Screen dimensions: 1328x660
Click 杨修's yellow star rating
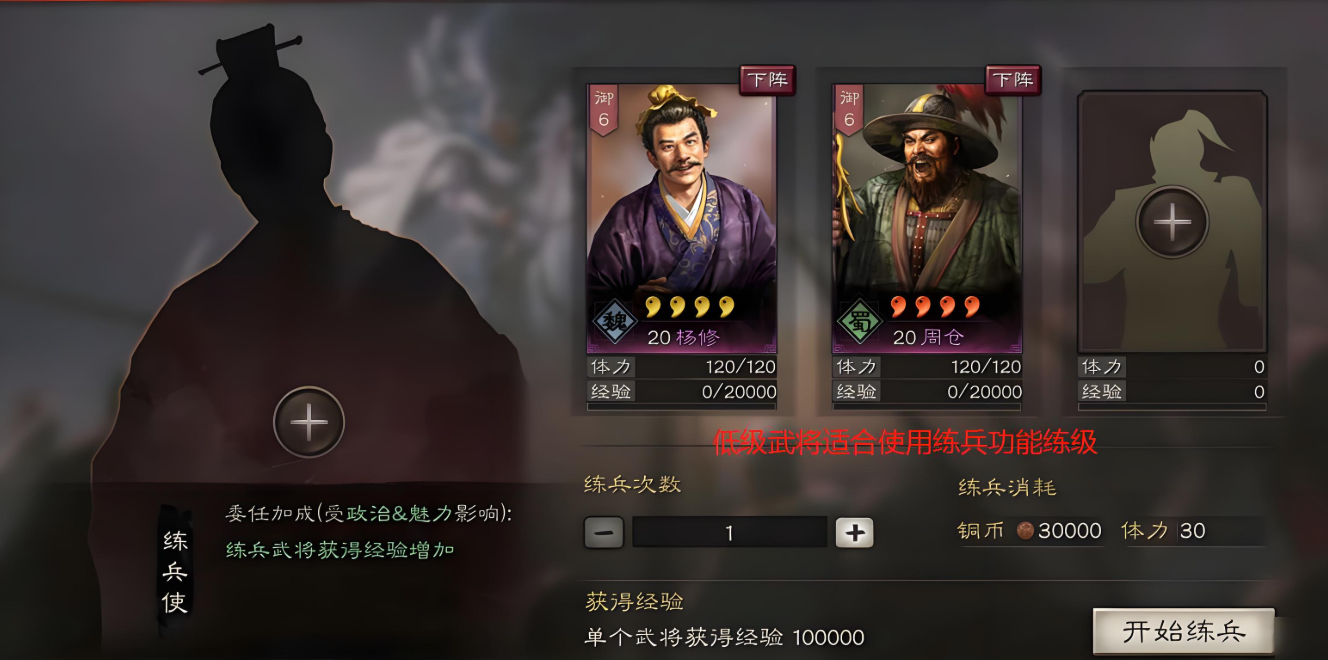click(x=689, y=305)
